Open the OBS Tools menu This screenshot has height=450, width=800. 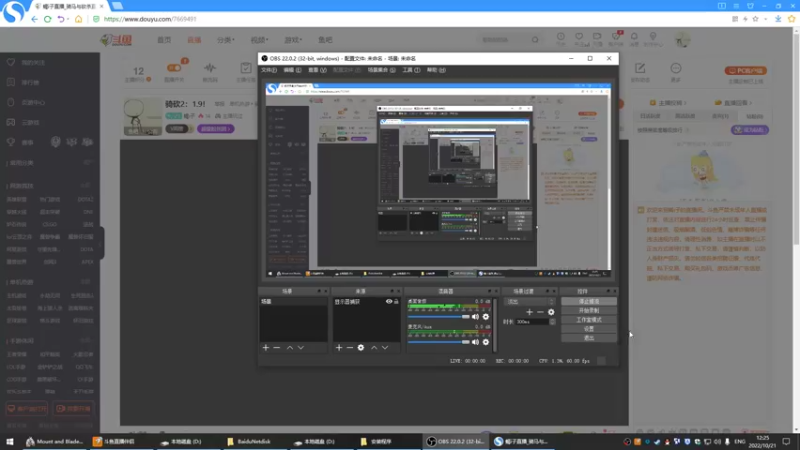click(x=411, y=70)
